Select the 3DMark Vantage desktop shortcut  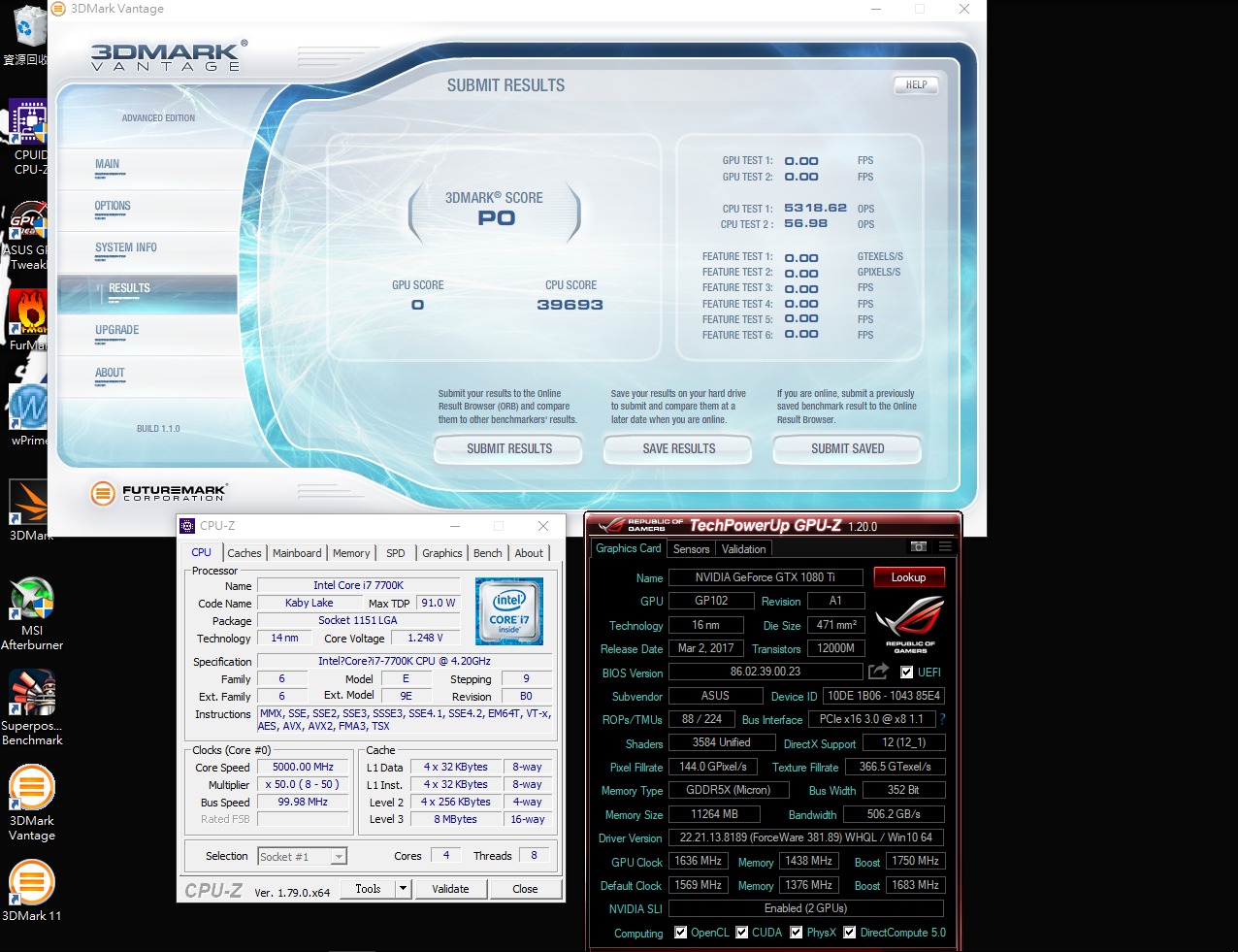pos(32,804)
